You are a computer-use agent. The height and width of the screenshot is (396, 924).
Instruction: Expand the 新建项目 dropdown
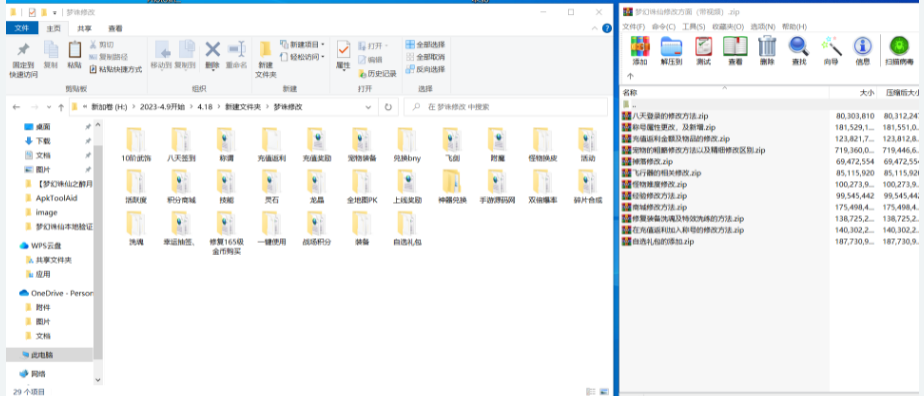[302, 44]
